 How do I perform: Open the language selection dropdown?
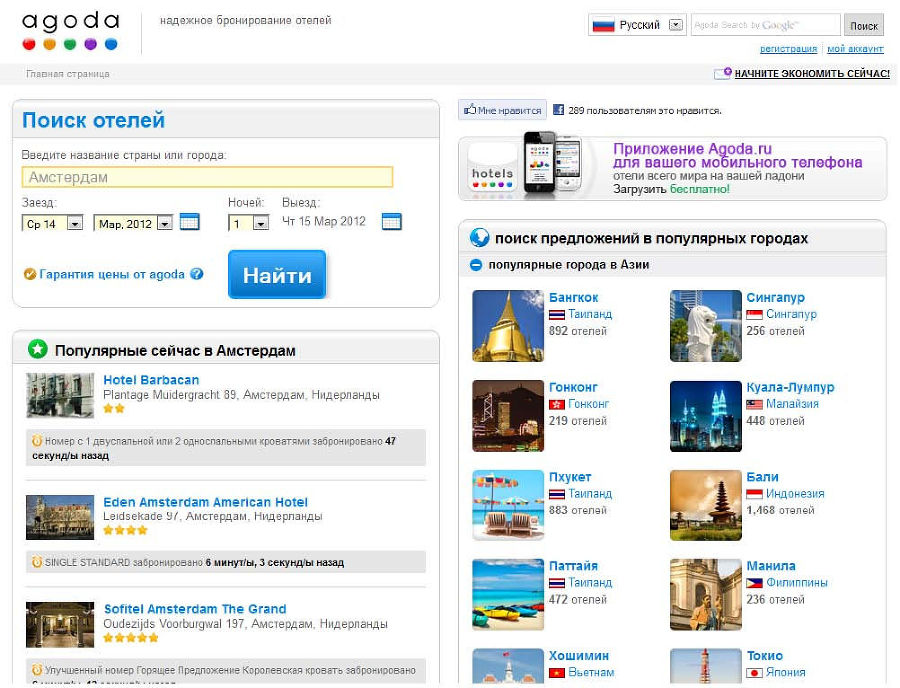click(x=675, y=25)
